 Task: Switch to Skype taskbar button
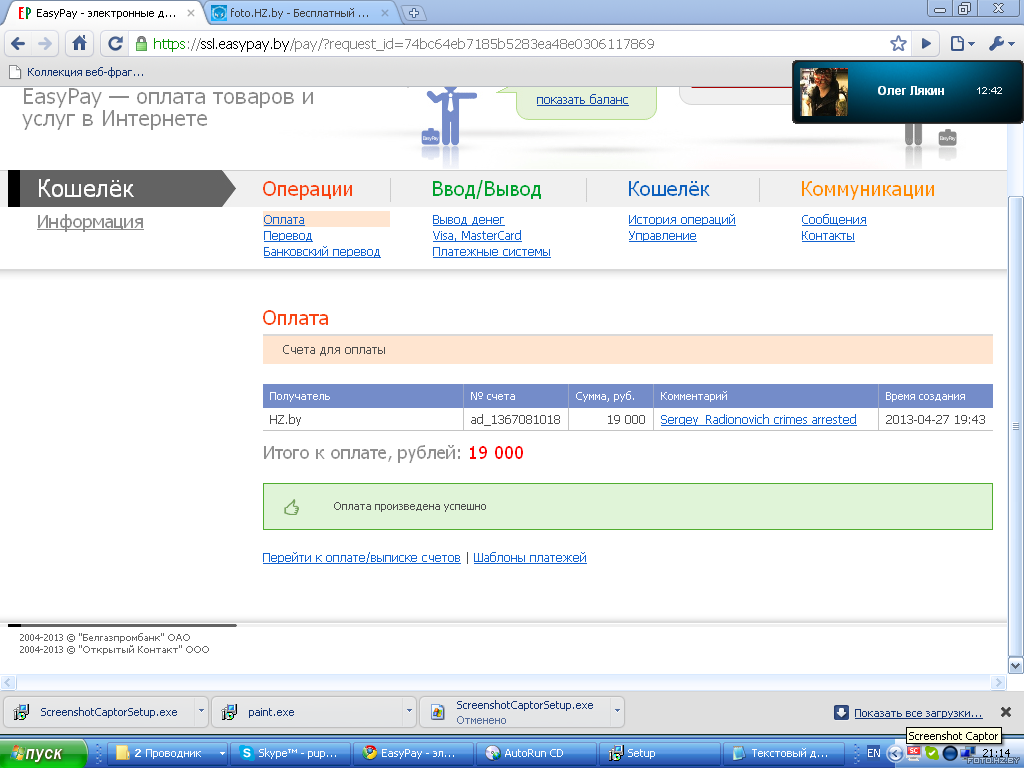291,754
